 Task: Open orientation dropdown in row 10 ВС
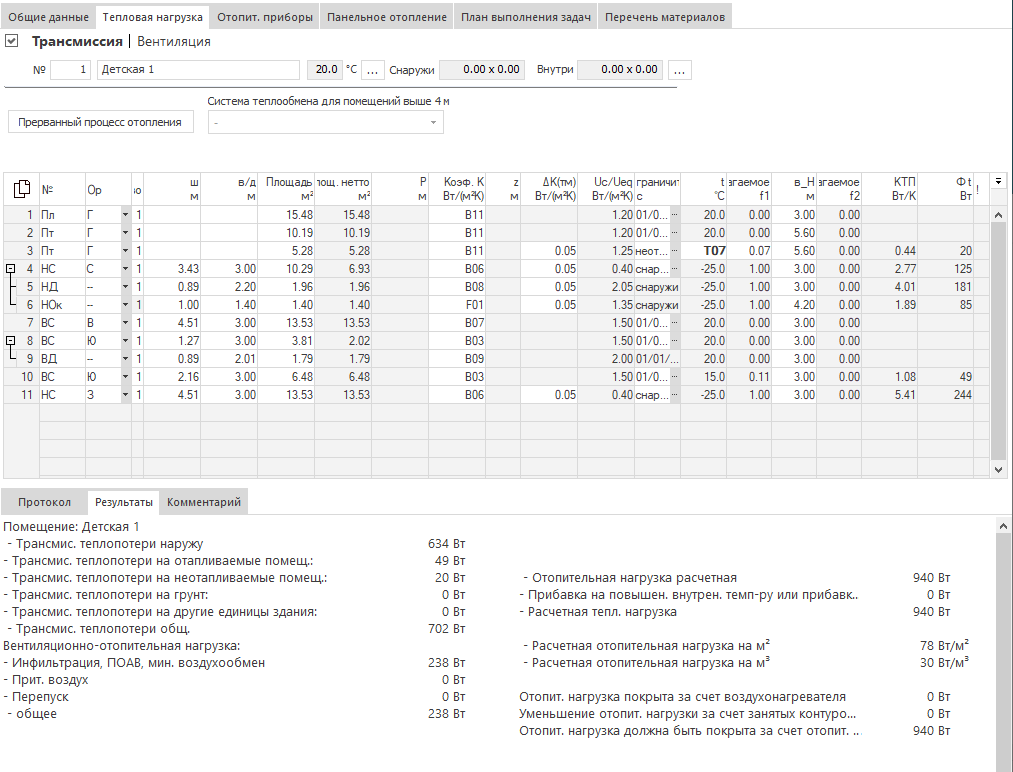[125, 377]
